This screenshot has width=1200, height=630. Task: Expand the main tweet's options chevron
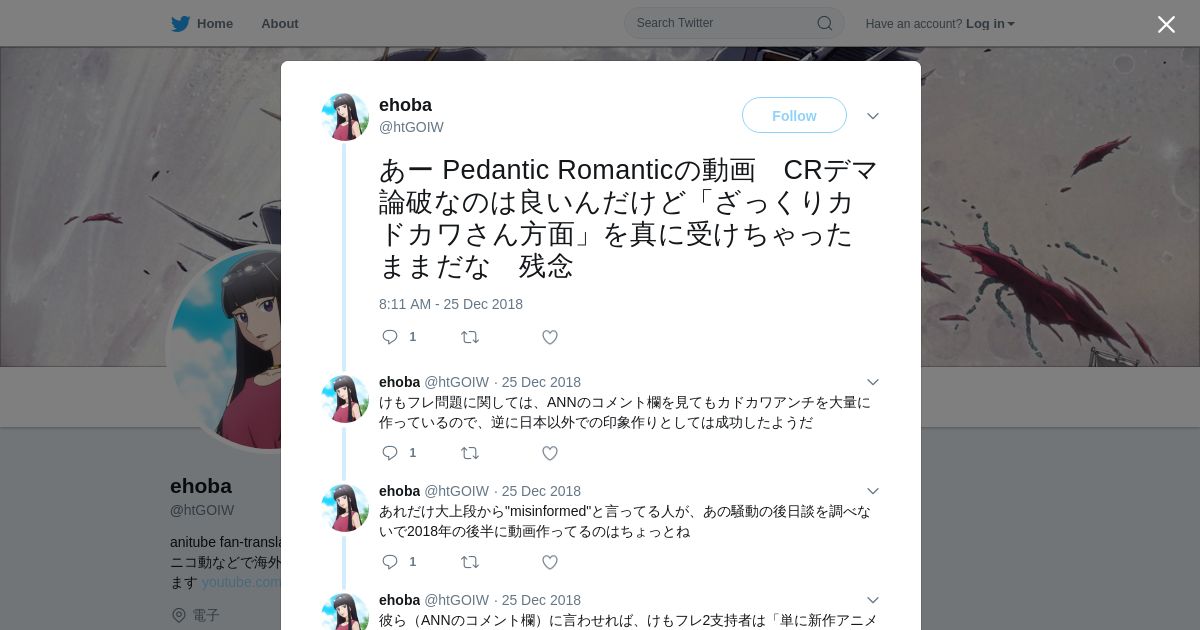pyautogui.click(x=873, y=116)
